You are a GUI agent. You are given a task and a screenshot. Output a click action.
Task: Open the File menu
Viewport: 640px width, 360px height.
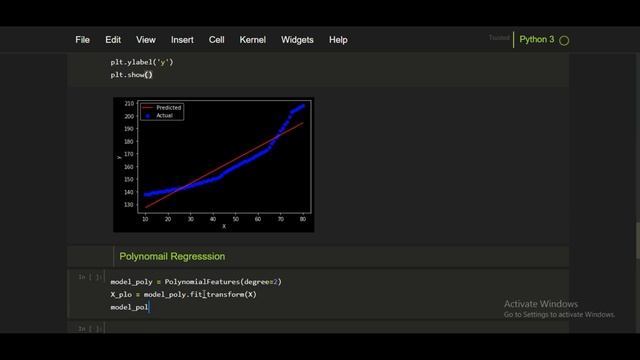click(82, 40)
